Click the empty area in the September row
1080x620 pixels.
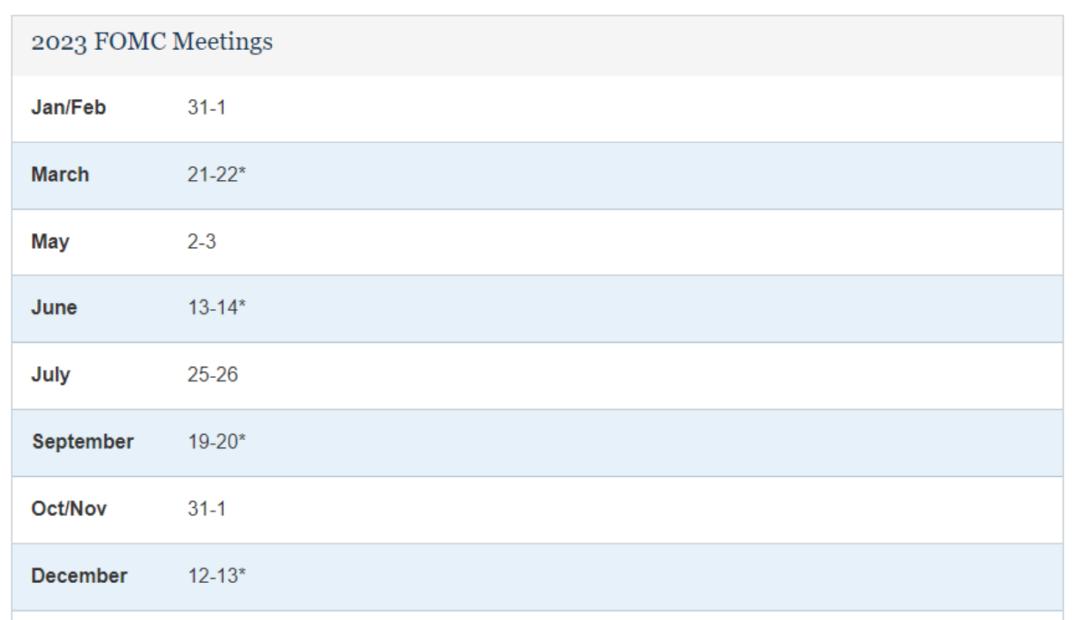(654, 442)
